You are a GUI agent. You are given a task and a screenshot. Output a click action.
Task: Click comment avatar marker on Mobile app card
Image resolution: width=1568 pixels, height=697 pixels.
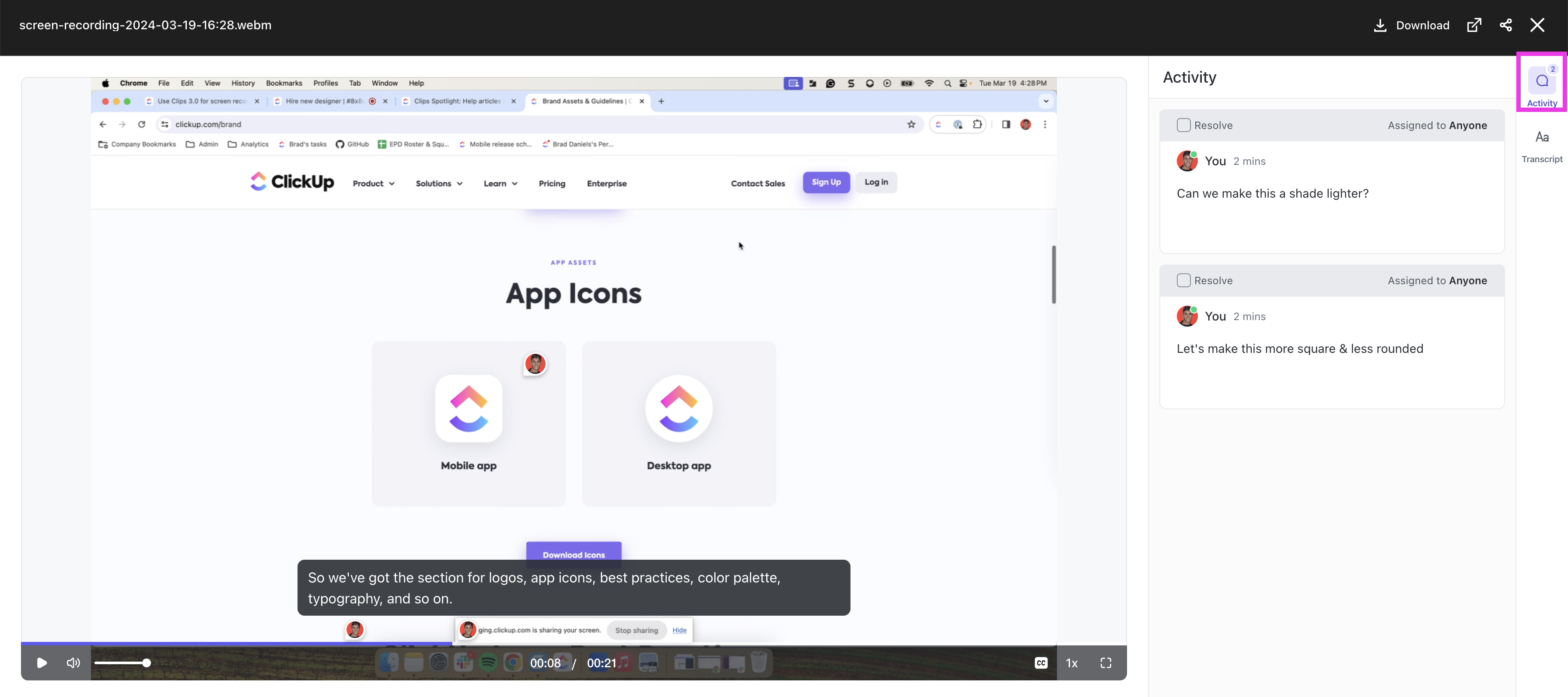point(535,364)
